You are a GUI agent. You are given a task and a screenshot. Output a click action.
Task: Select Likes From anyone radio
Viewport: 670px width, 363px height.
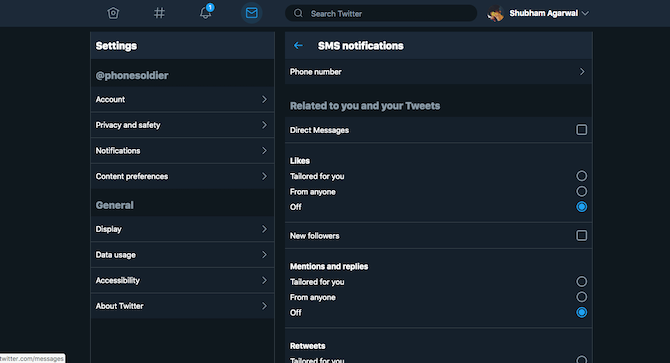tap(582, 191)
